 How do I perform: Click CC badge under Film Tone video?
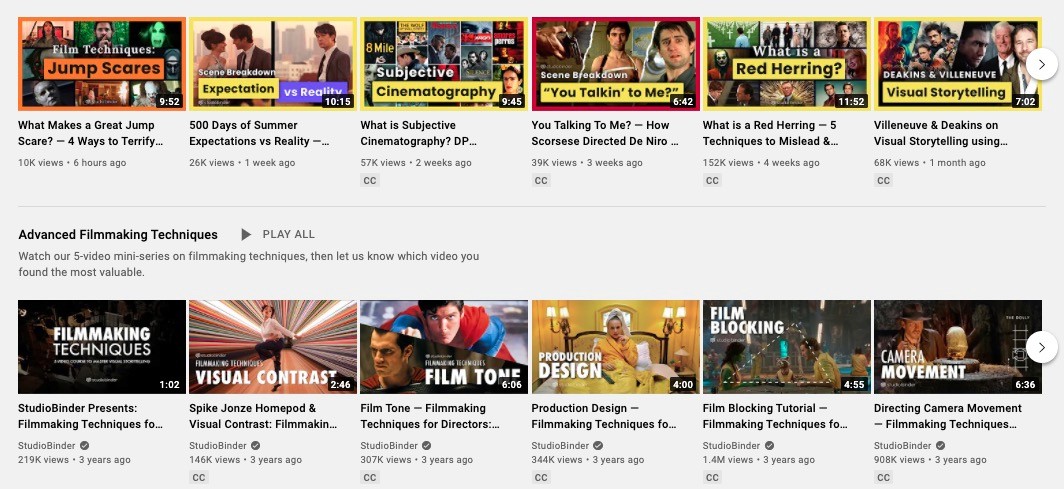(x=370, y=477)
